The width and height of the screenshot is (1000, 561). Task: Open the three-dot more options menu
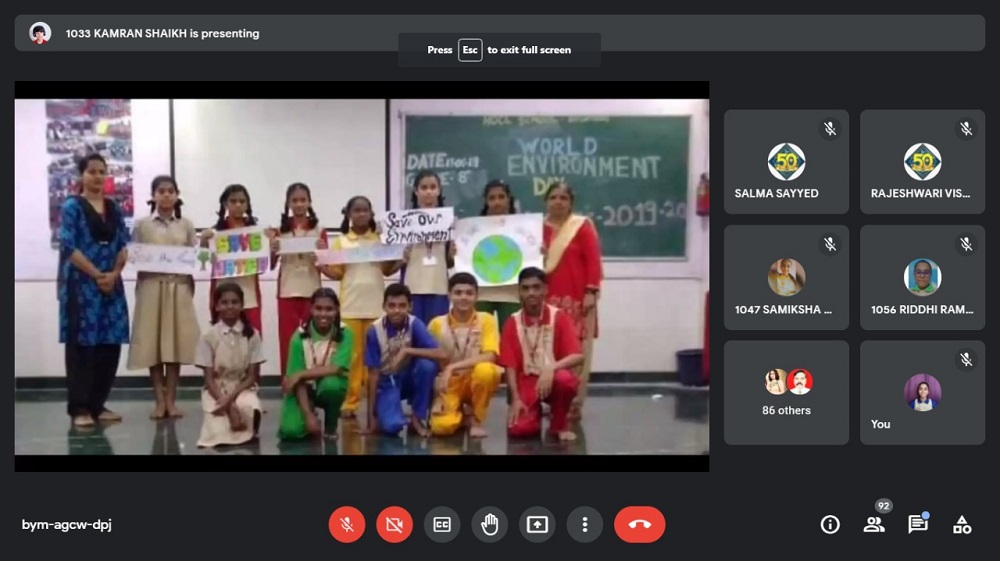(x=585, y=524)
